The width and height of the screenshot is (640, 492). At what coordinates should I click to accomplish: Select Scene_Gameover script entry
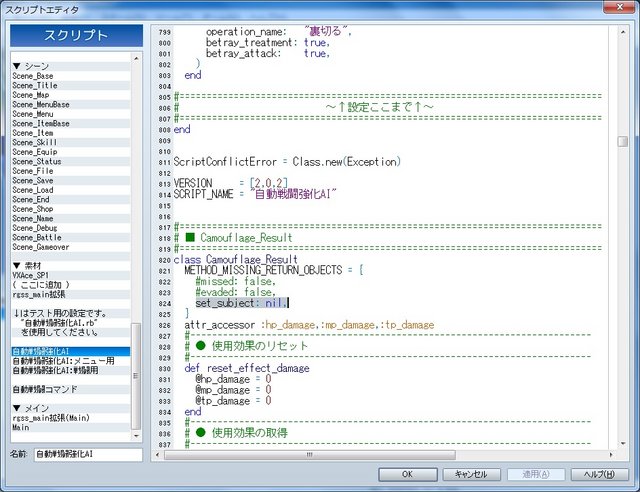point(71,247)
